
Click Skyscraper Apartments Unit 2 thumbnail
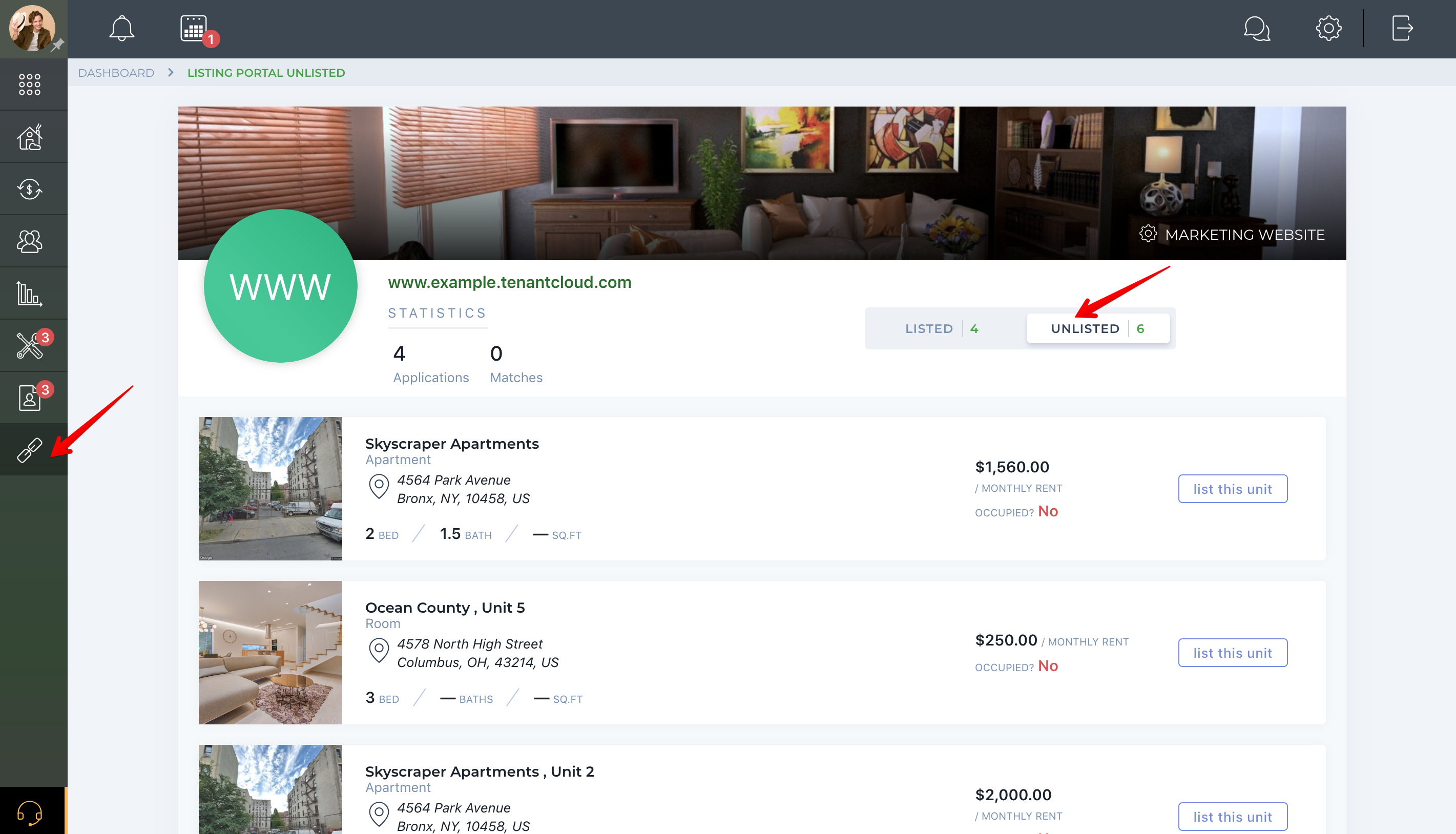[271, 789]
